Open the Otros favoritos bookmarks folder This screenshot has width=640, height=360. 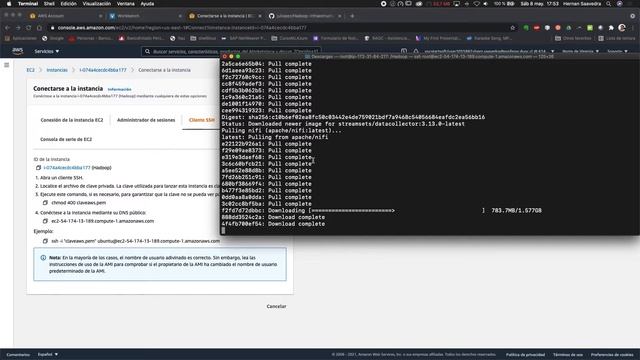pos(573,38)
